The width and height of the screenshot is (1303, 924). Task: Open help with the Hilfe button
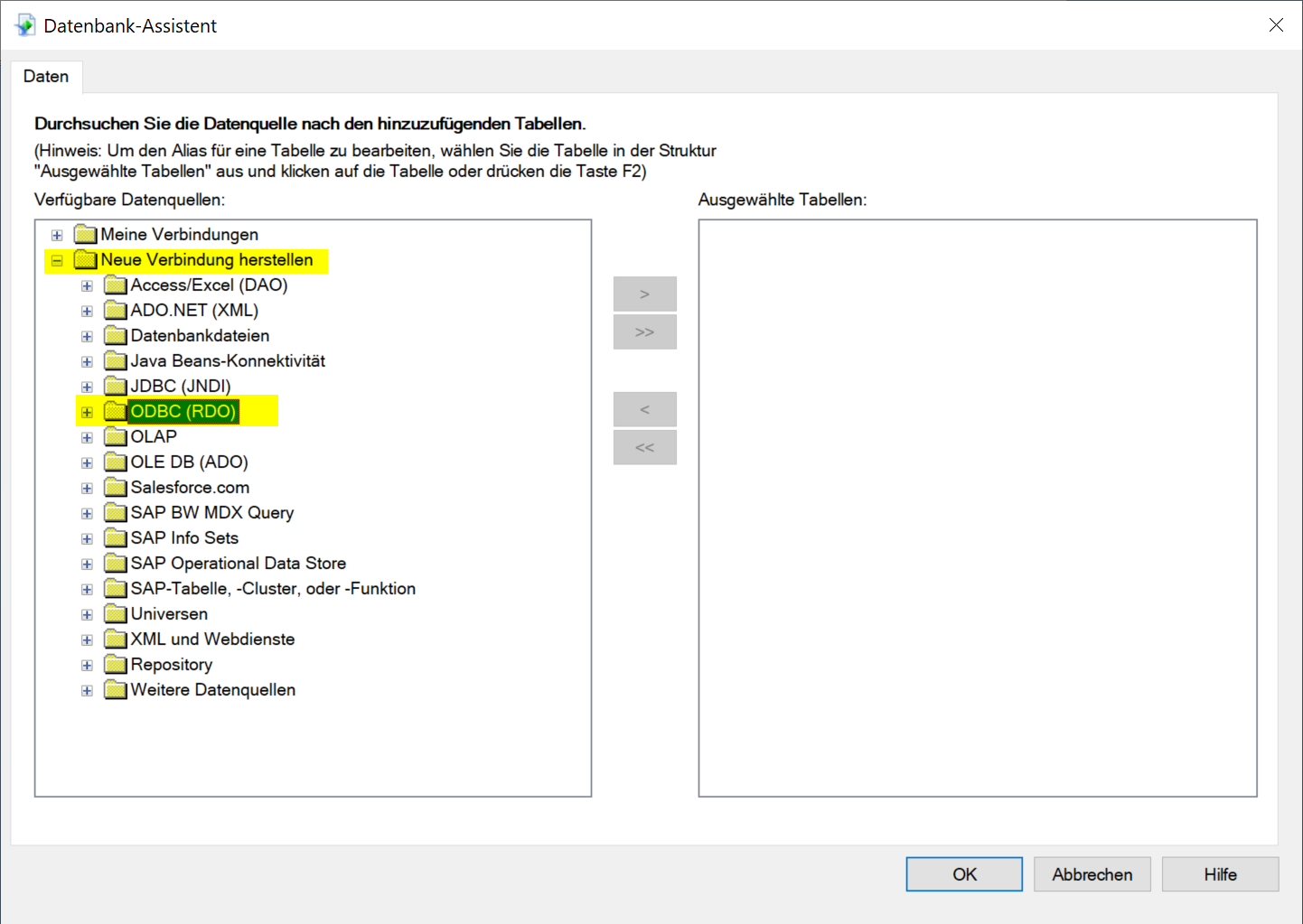(x=1220, y=874)
